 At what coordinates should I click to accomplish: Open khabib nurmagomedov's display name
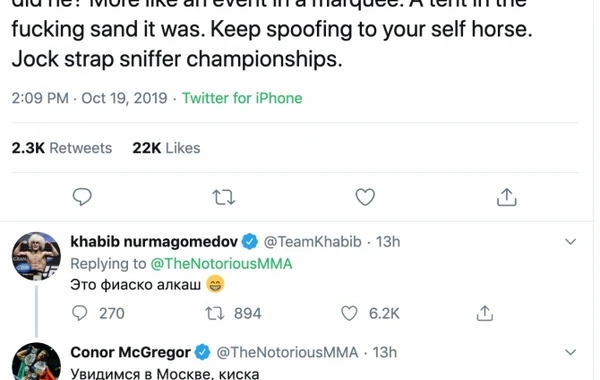coord(154,242)
